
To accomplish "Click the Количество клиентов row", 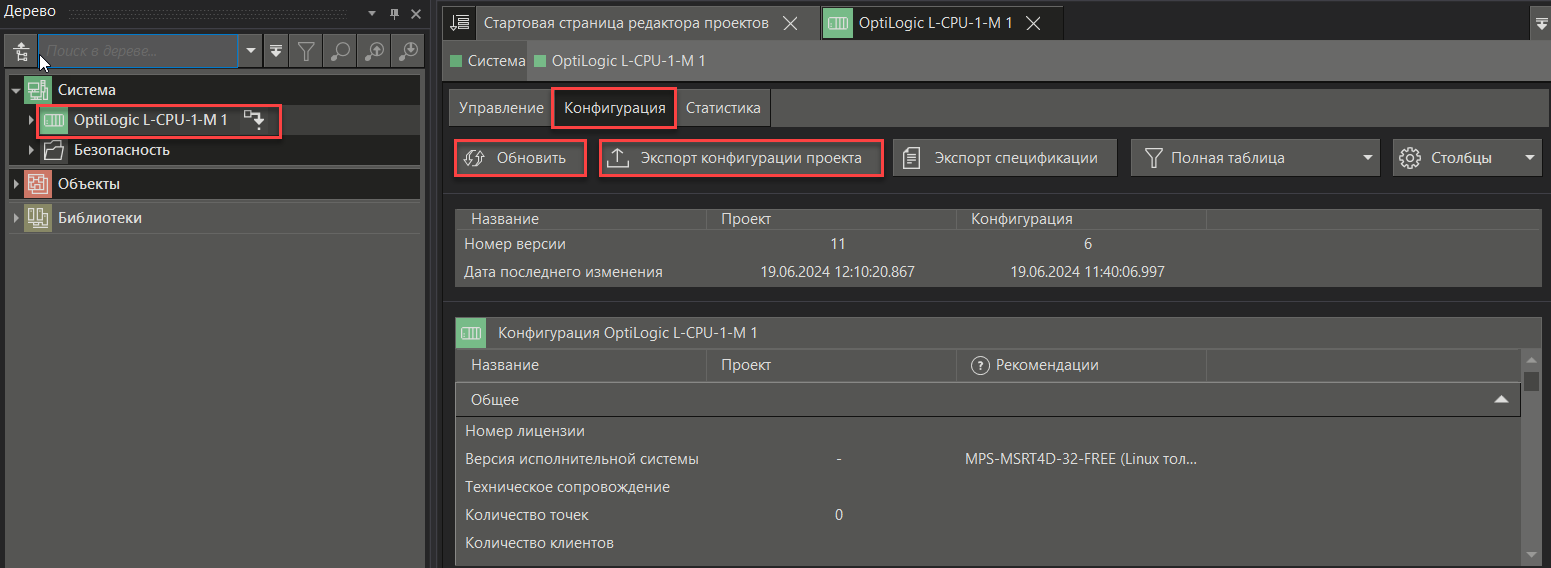I will point(988,543).
